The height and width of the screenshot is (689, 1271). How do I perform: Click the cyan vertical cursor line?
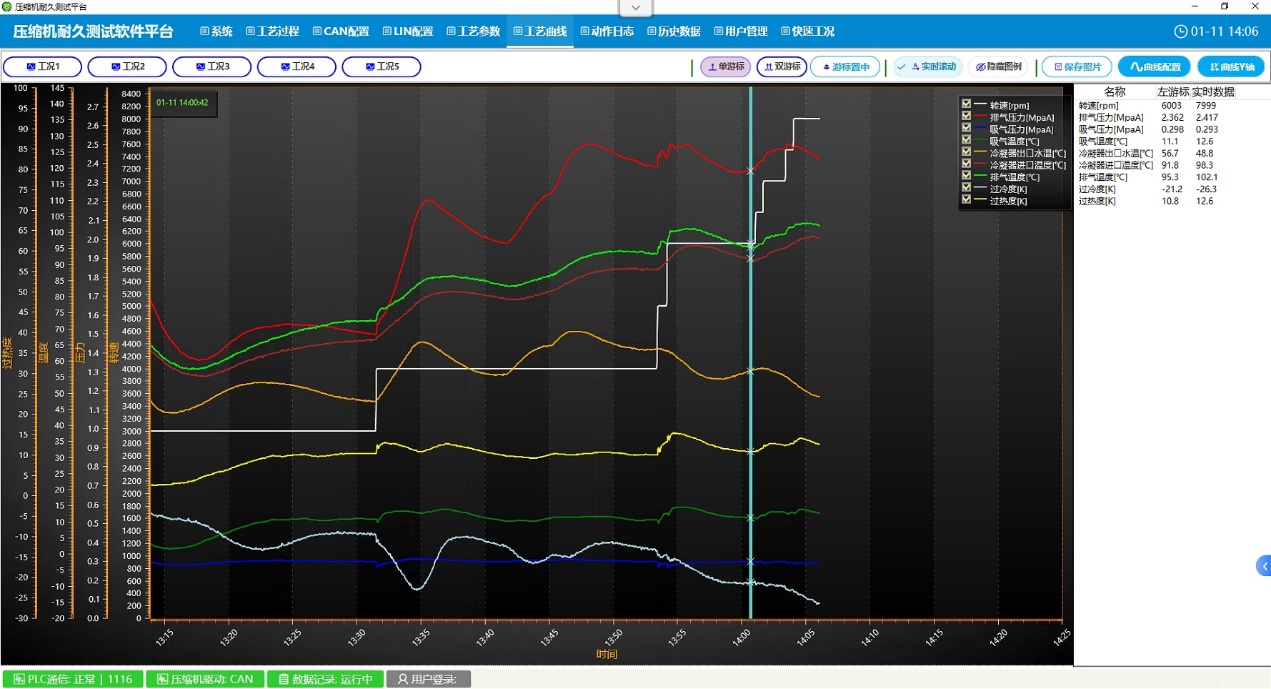pos(750,350)
